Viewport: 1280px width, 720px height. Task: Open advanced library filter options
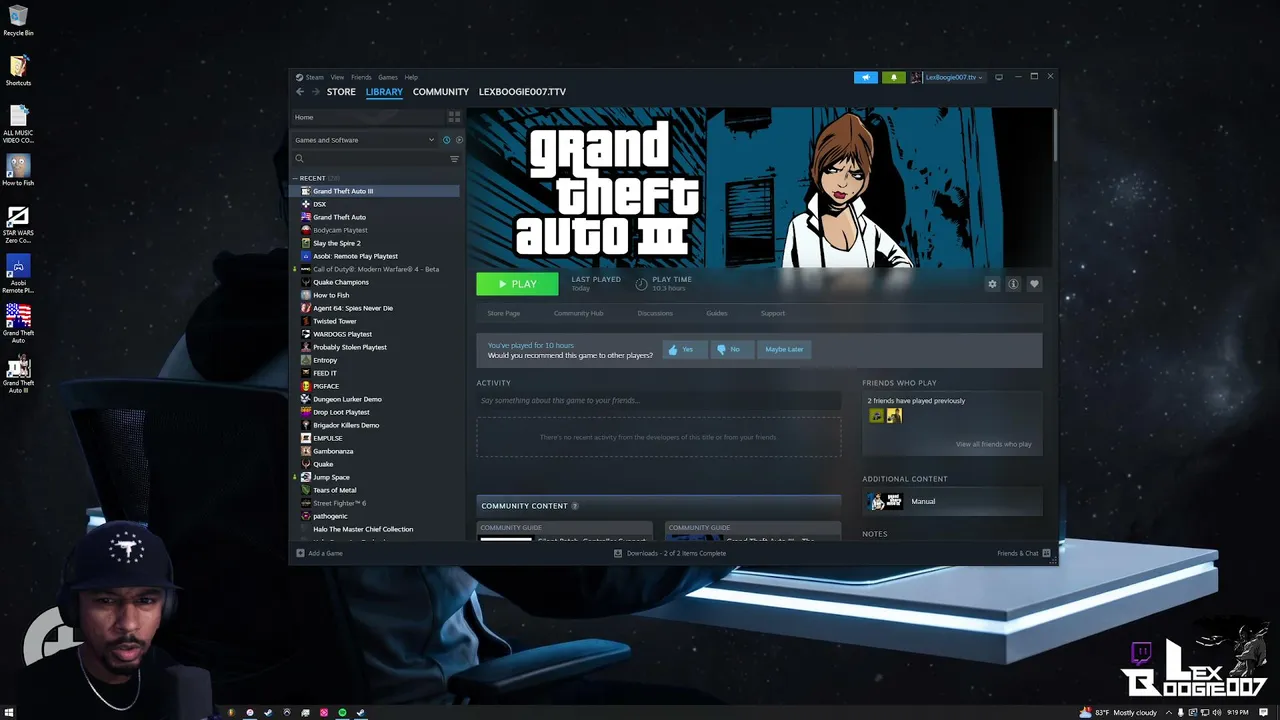tap(454, 159)
